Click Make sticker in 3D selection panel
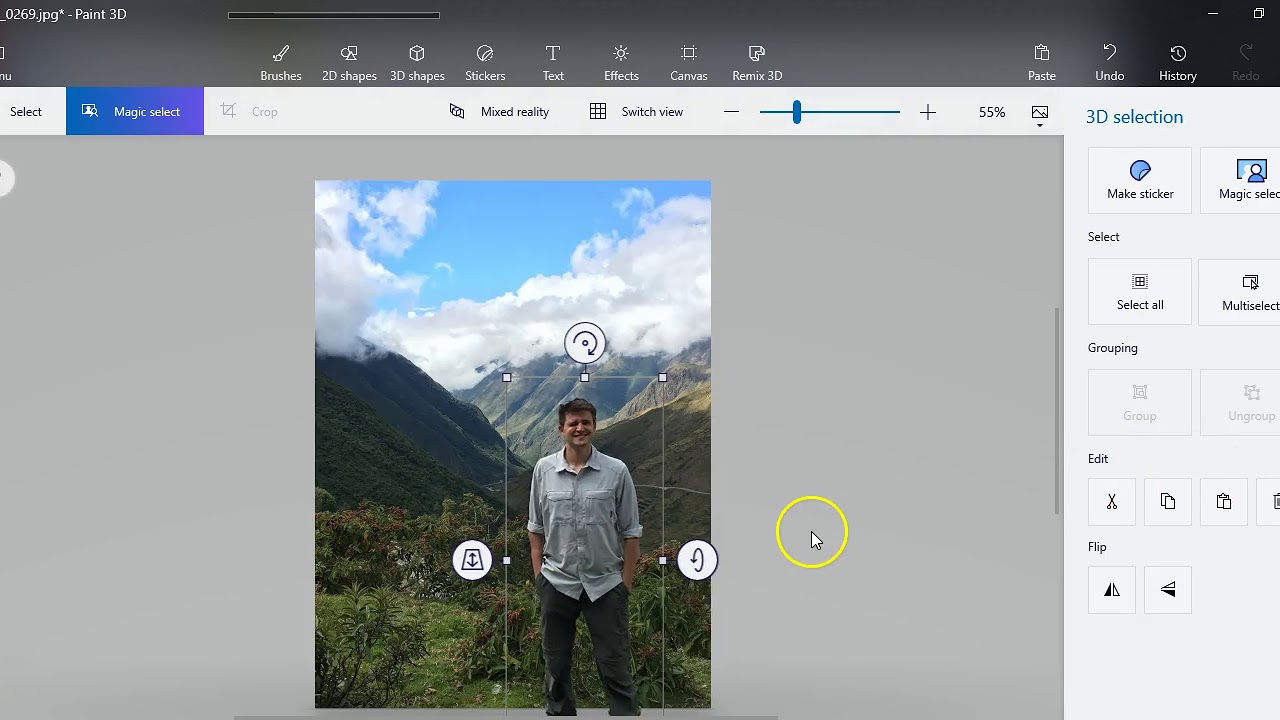Screen dimensions: 1280x720 [x=1140, y=181]
